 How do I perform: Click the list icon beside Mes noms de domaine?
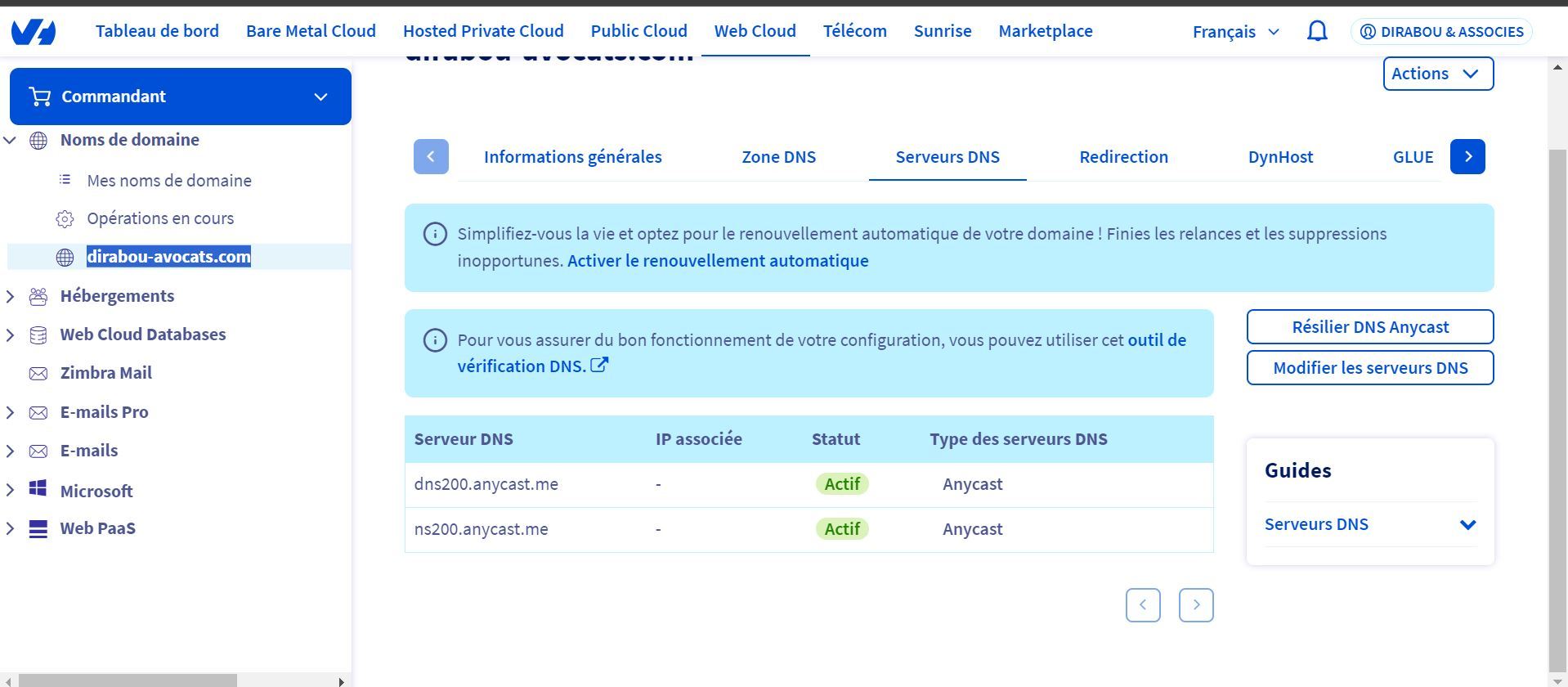coord(65,180)
